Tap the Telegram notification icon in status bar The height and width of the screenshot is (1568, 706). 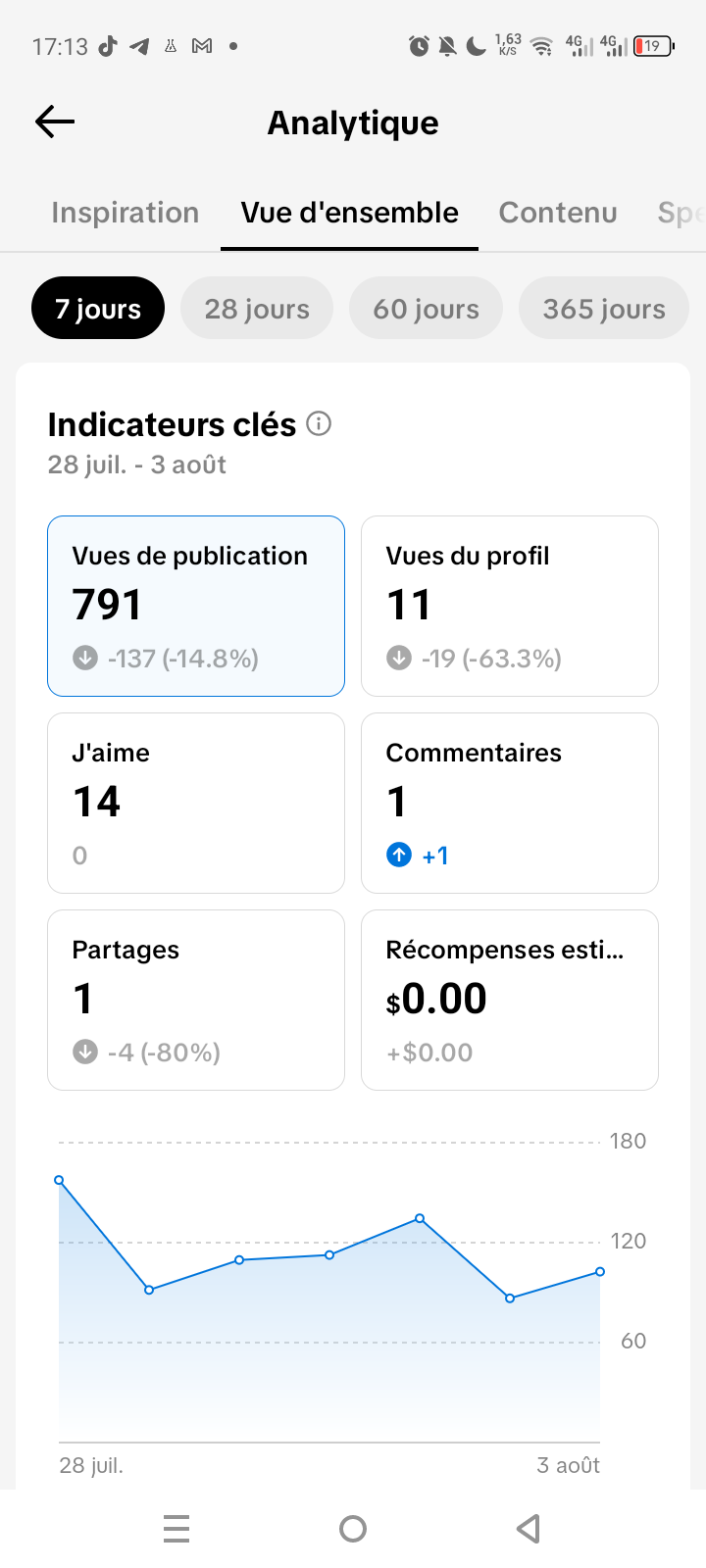click(x=139, y=46)
